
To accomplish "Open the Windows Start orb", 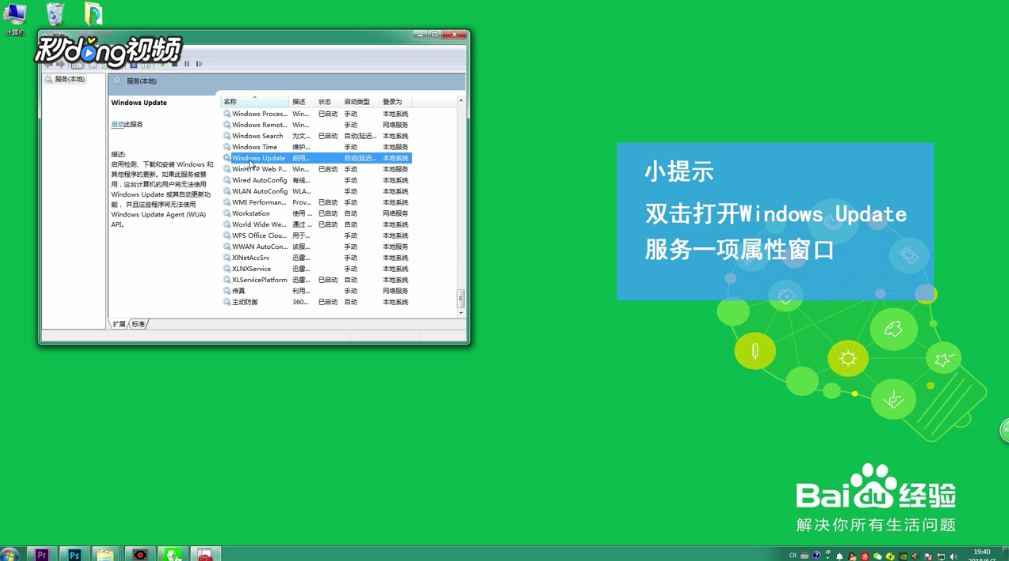I will pos(9,555).
